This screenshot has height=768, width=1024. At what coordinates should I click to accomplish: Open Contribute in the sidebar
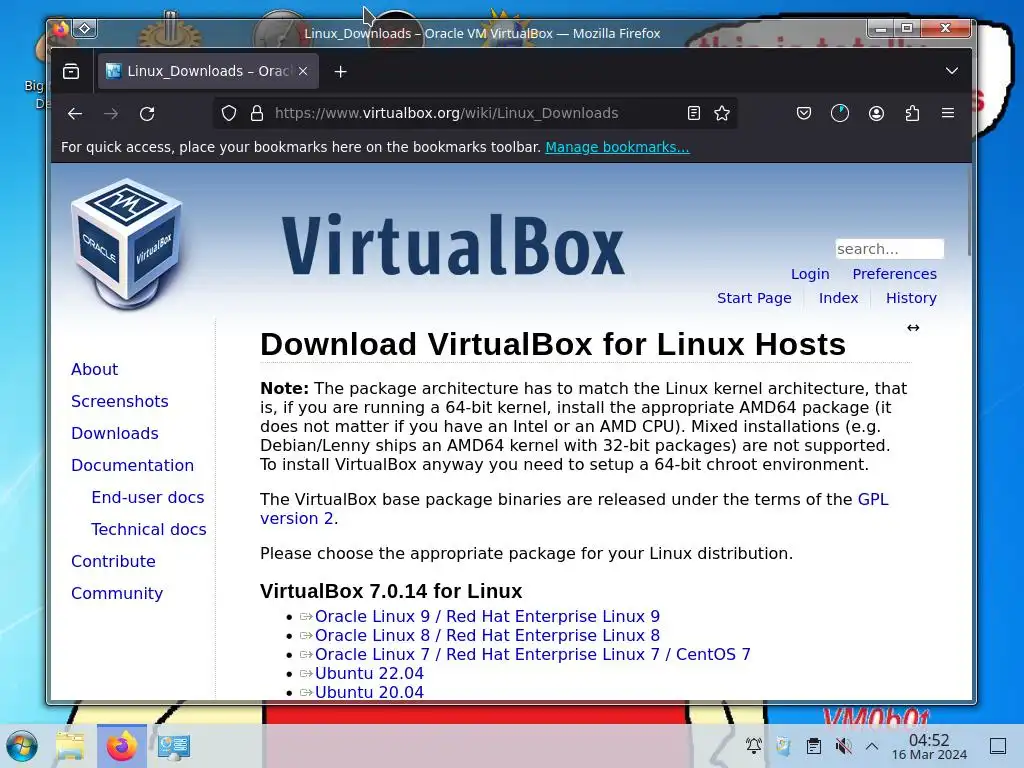tap(113, 562)
